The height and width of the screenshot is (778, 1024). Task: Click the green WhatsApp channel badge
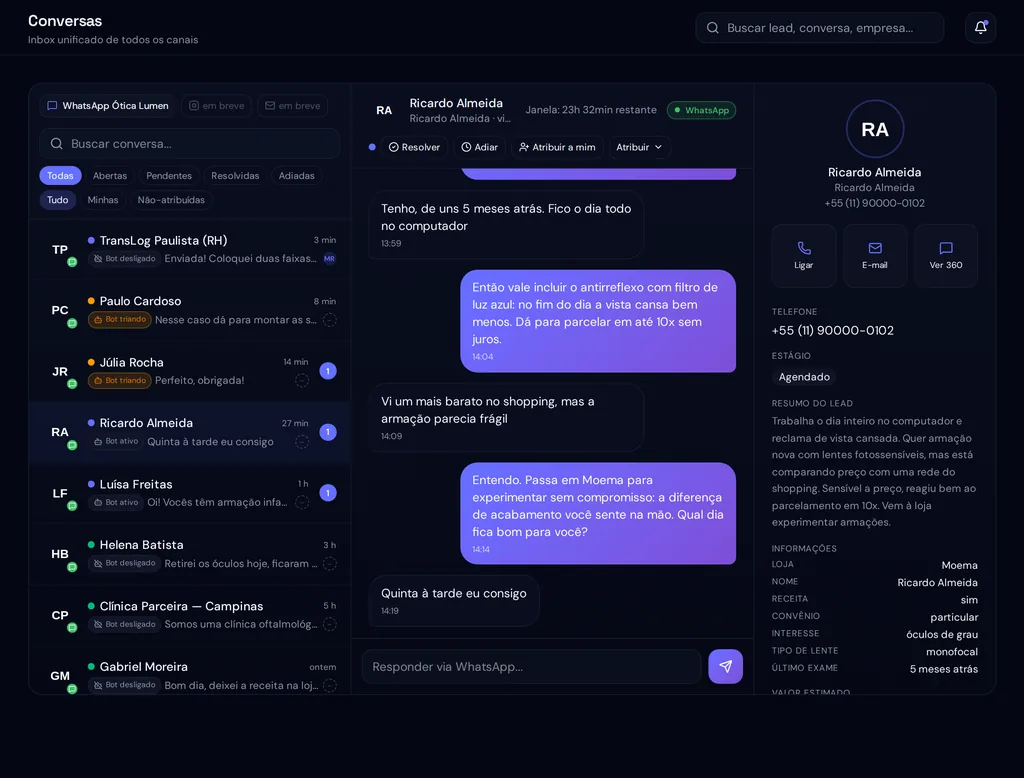(x=701, y=110)
